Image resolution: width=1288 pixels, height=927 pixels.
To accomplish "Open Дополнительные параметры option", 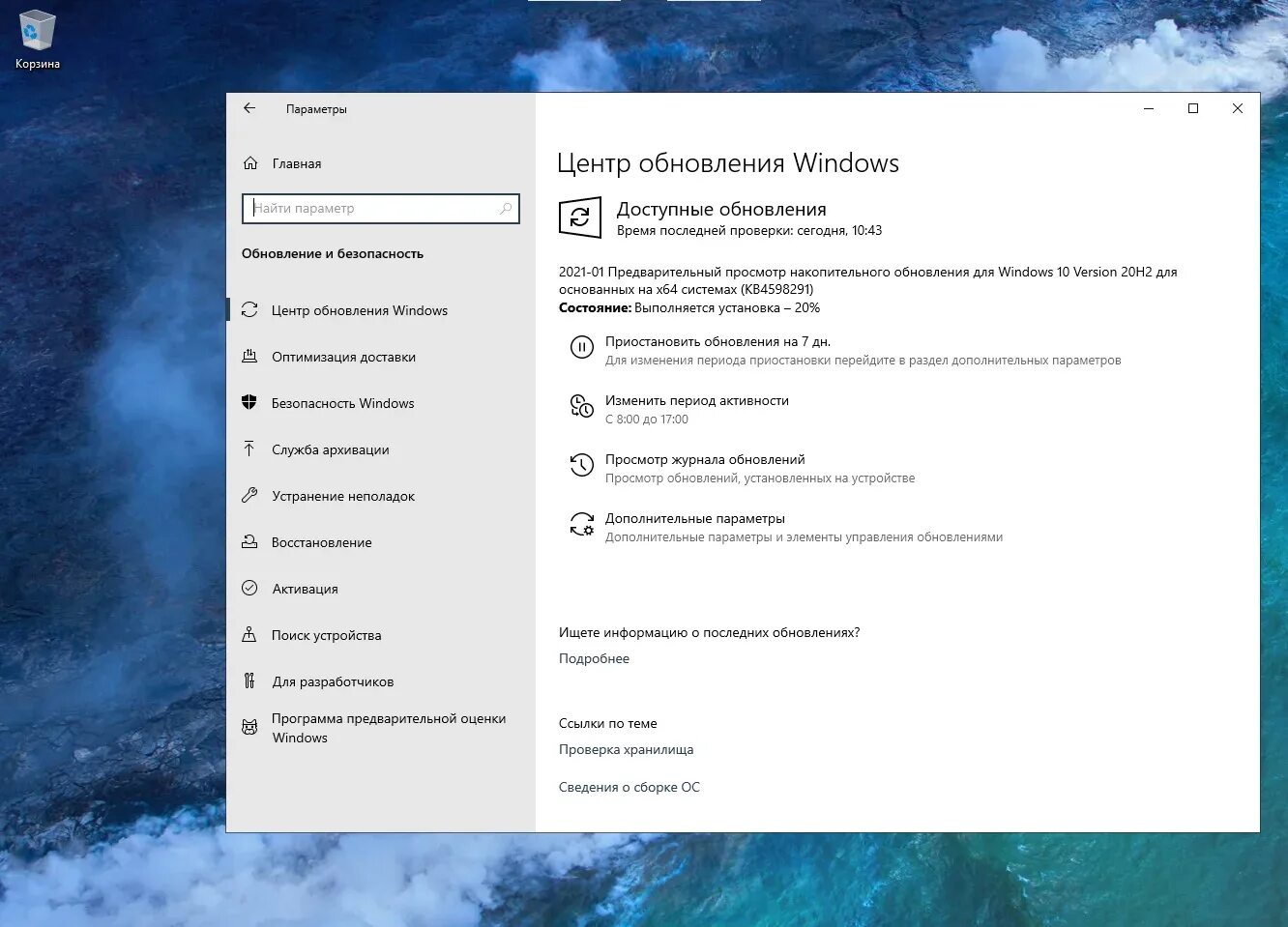I will coord(694,518).
